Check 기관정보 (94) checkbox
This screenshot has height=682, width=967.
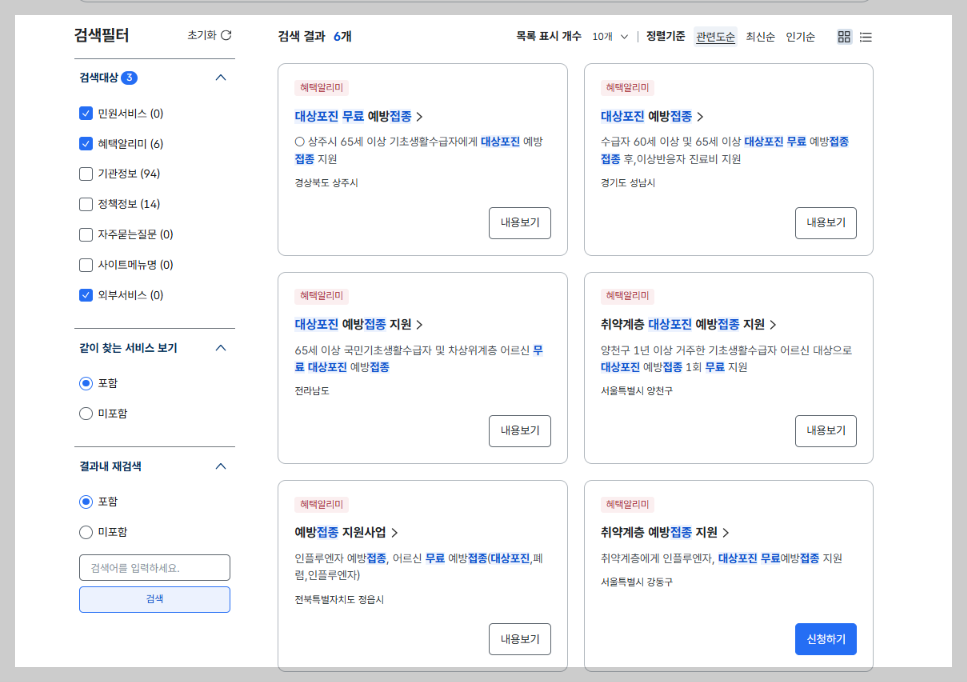point(86,174)
